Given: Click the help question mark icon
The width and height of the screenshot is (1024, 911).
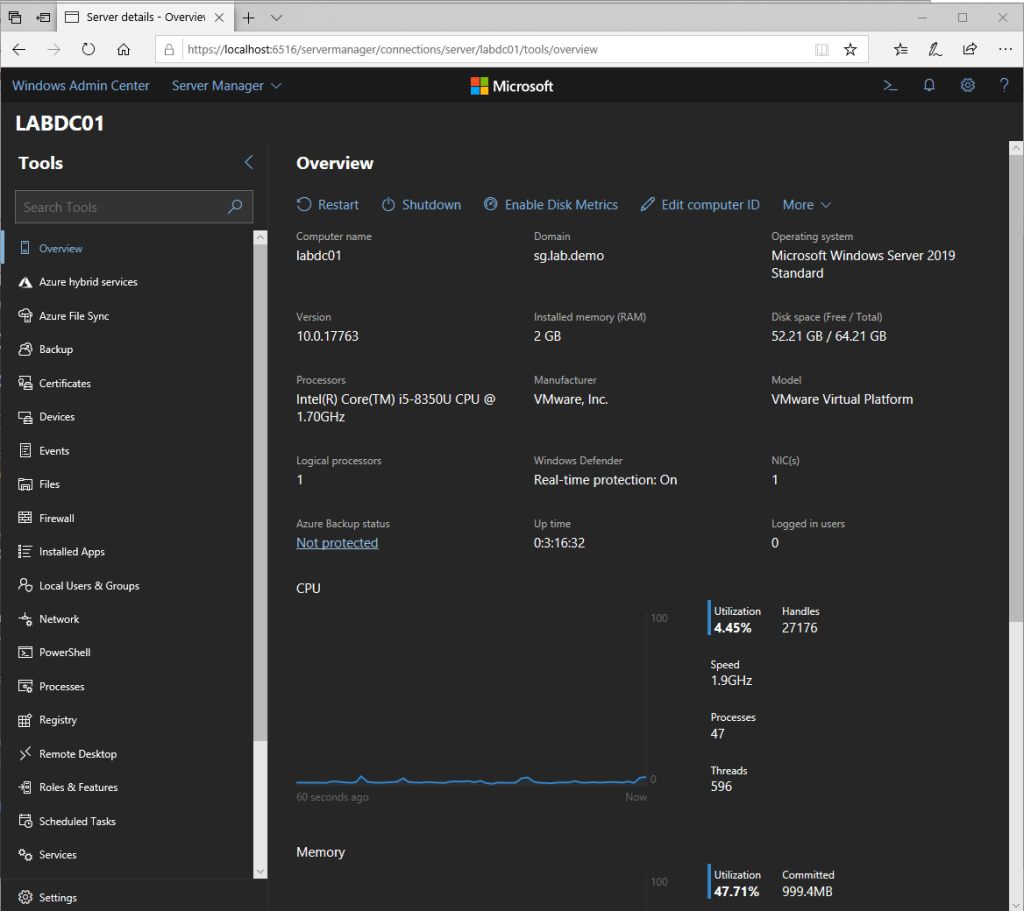Looking at the screenshot, I should (1004, 86).
